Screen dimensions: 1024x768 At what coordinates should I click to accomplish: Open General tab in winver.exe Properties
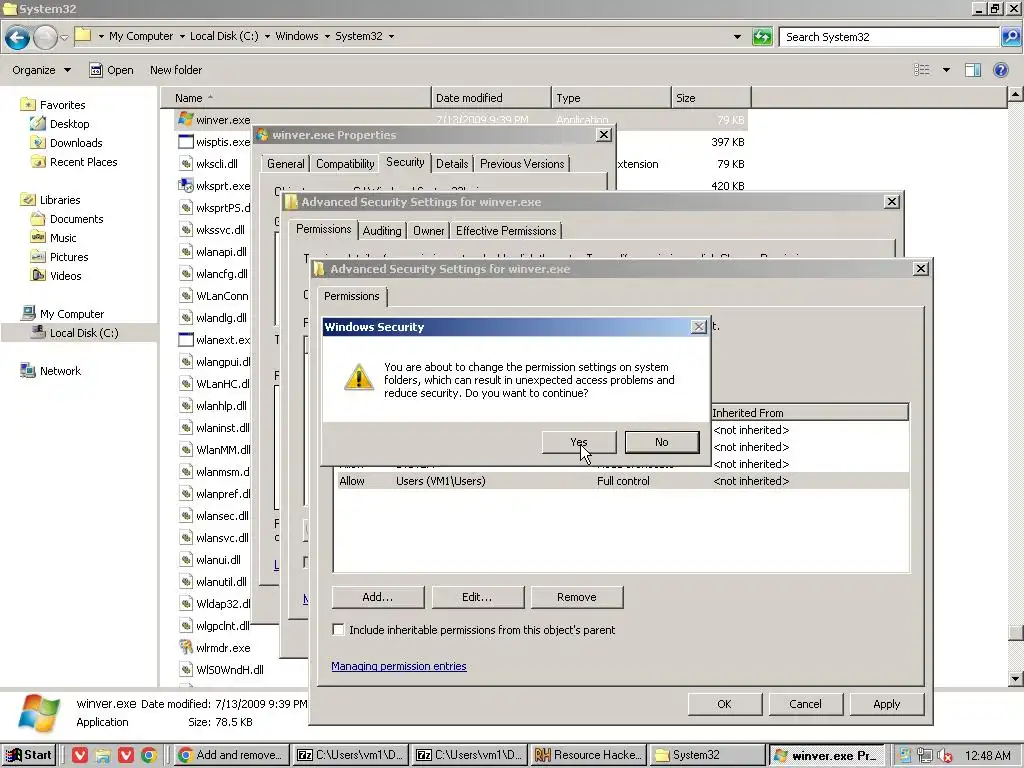(285, 164)
